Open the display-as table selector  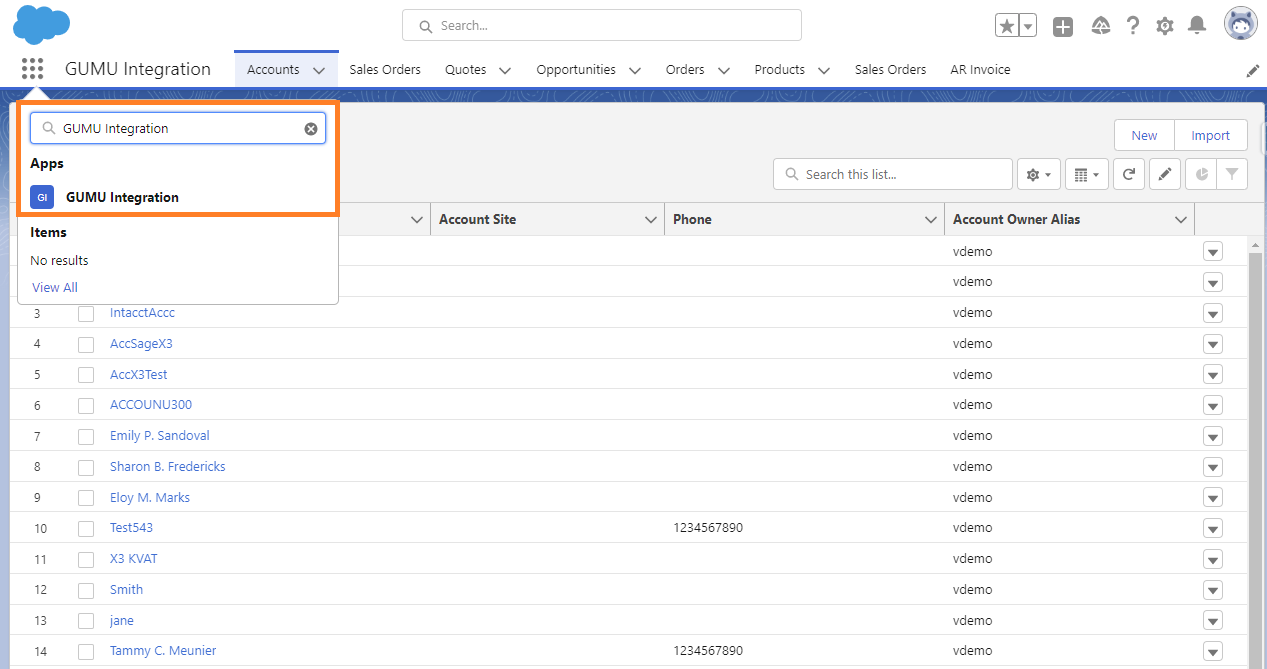1086,174
